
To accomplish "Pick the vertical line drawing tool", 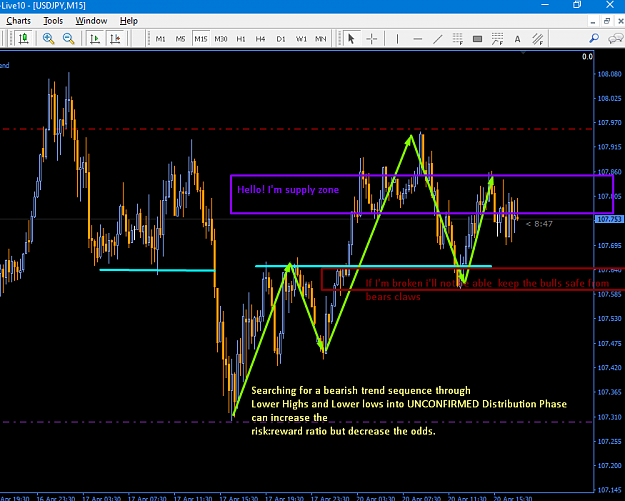I will (x=397, y=39).
